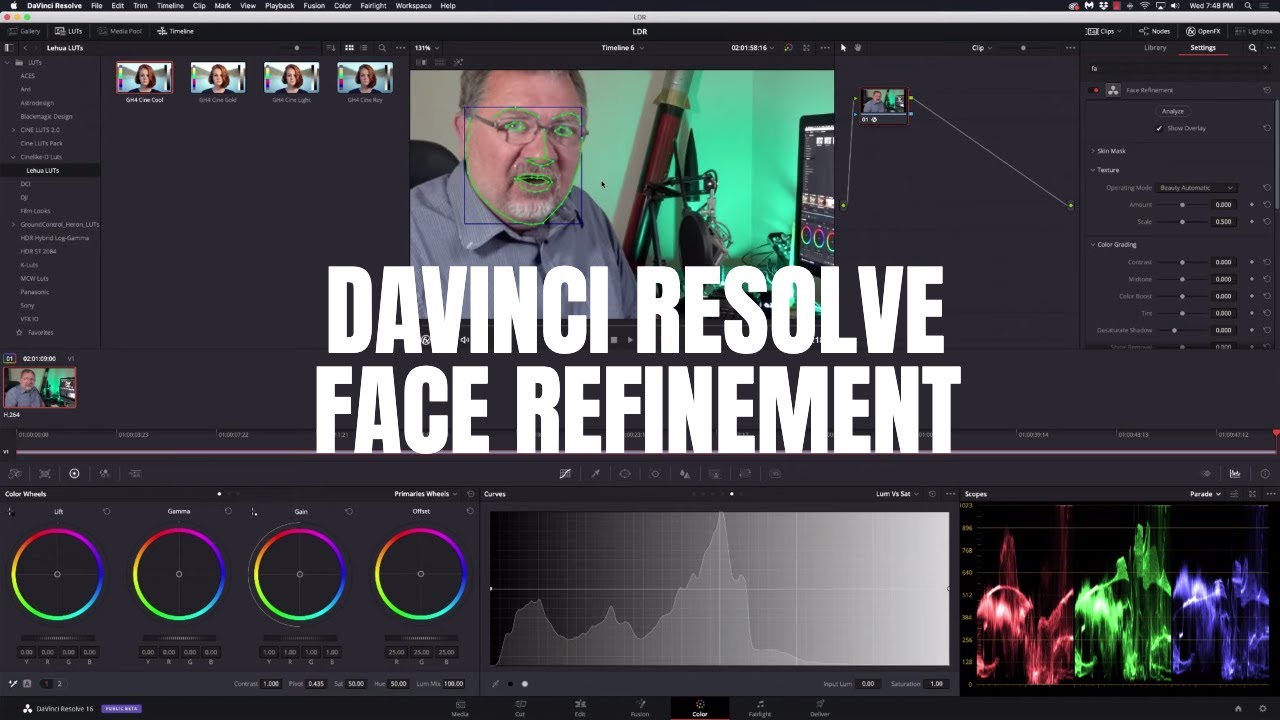The width and height of the screenshot is (1280, 720).
Task: Open the Qualifier eyedropper palette
Action: 595,473
